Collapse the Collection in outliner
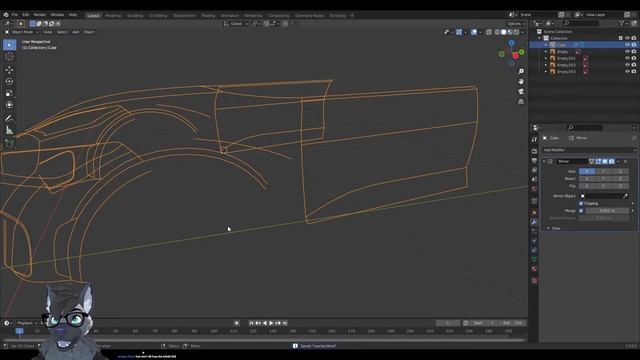The image size is (640, 360). 539,38
